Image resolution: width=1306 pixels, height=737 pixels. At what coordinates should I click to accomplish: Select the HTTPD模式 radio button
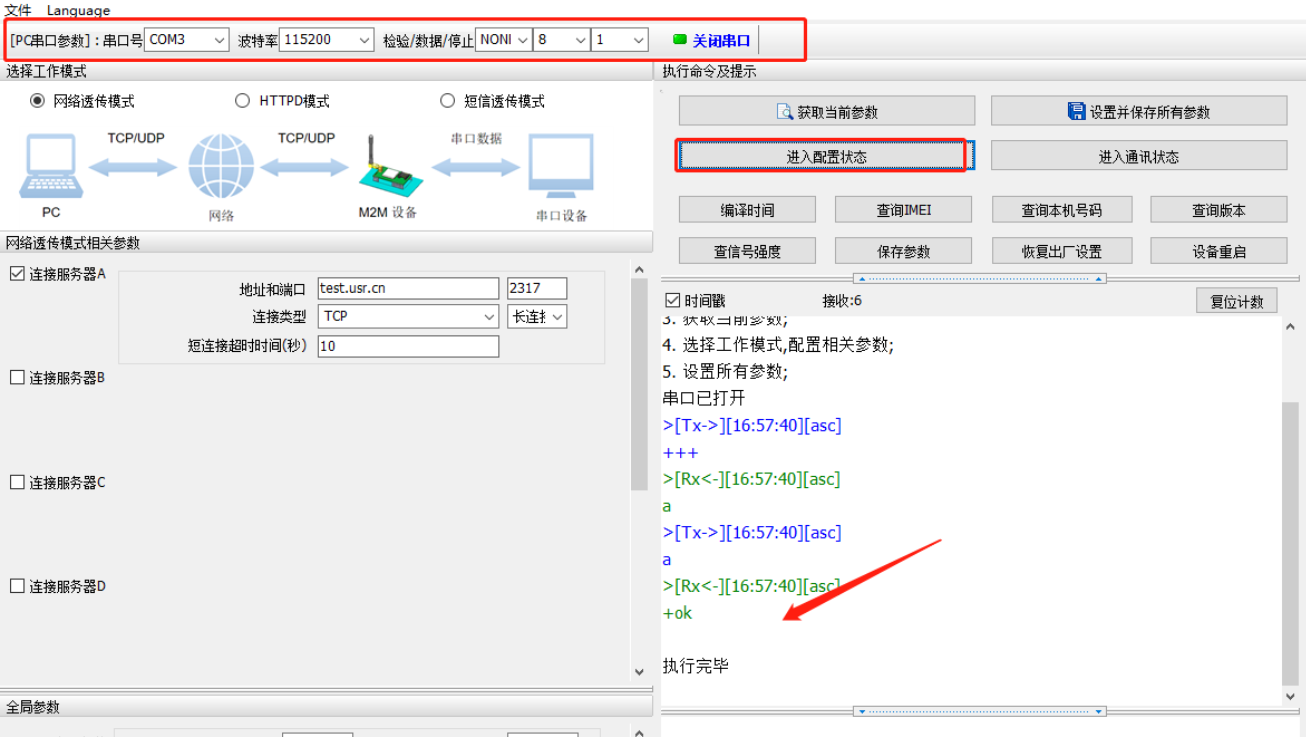[x=242, y=101]
